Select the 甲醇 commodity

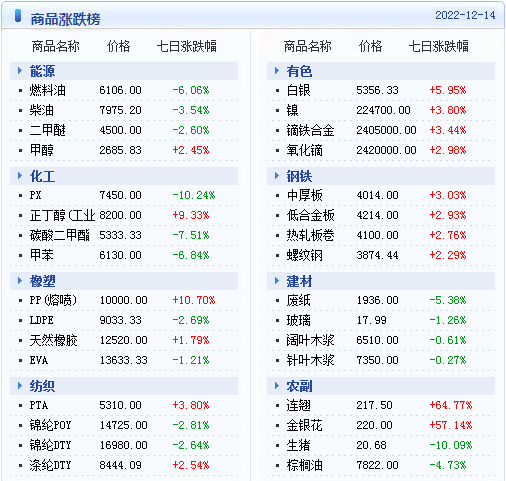pyautogui.click(x=42, y=150)
